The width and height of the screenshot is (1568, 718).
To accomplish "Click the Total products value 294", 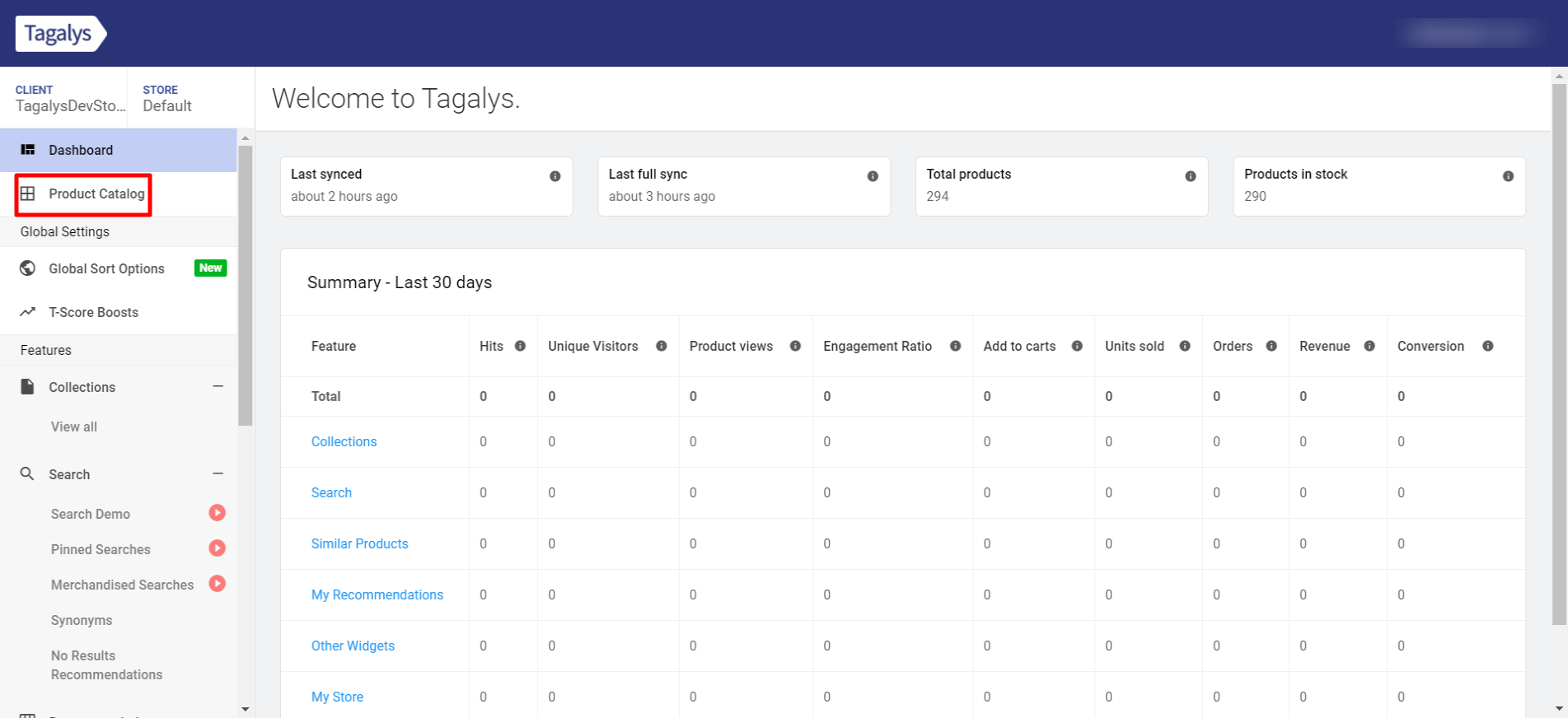I will pos(937,196).
